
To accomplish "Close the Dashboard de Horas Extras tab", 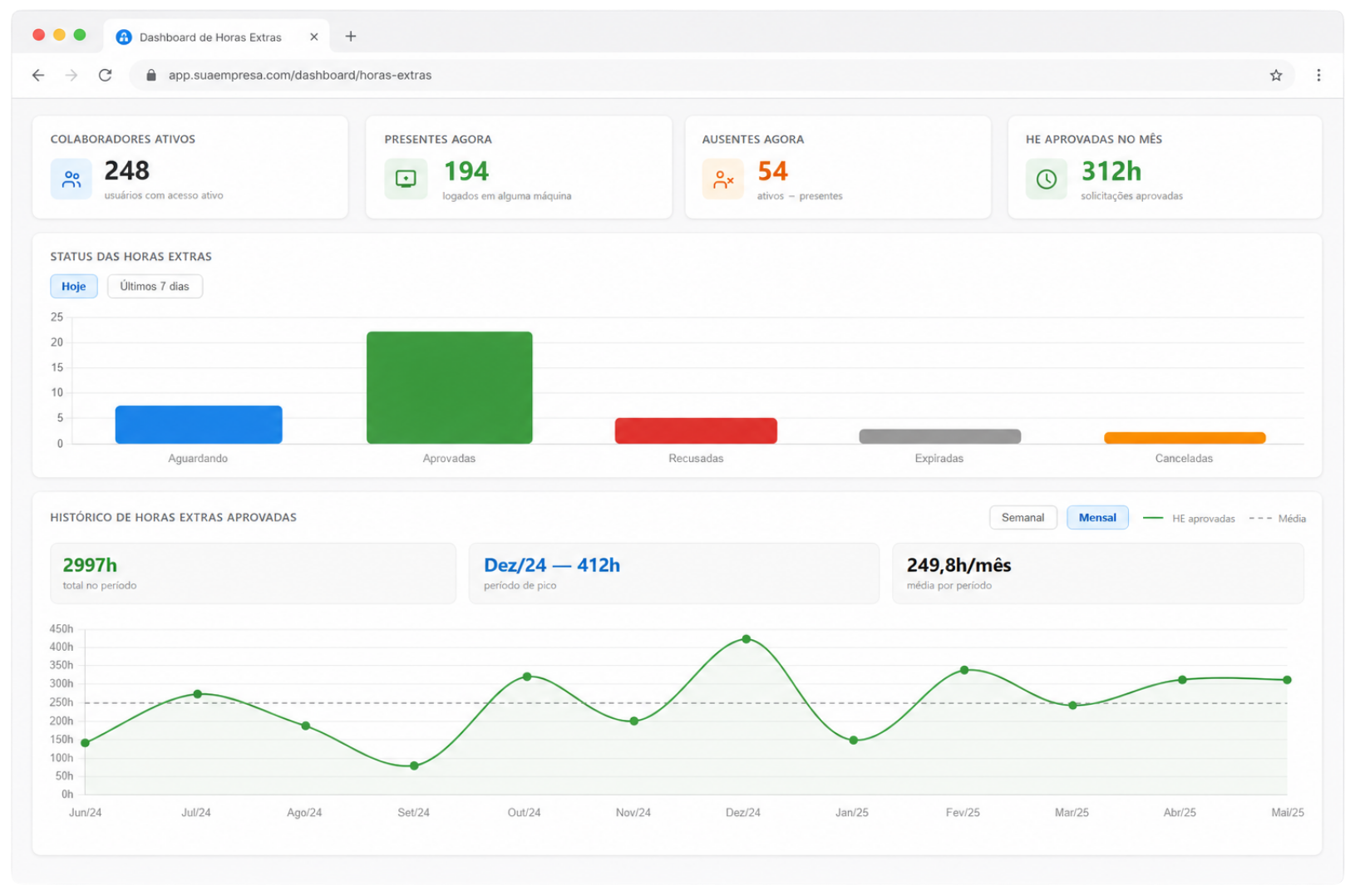I will tap(313, 37).
